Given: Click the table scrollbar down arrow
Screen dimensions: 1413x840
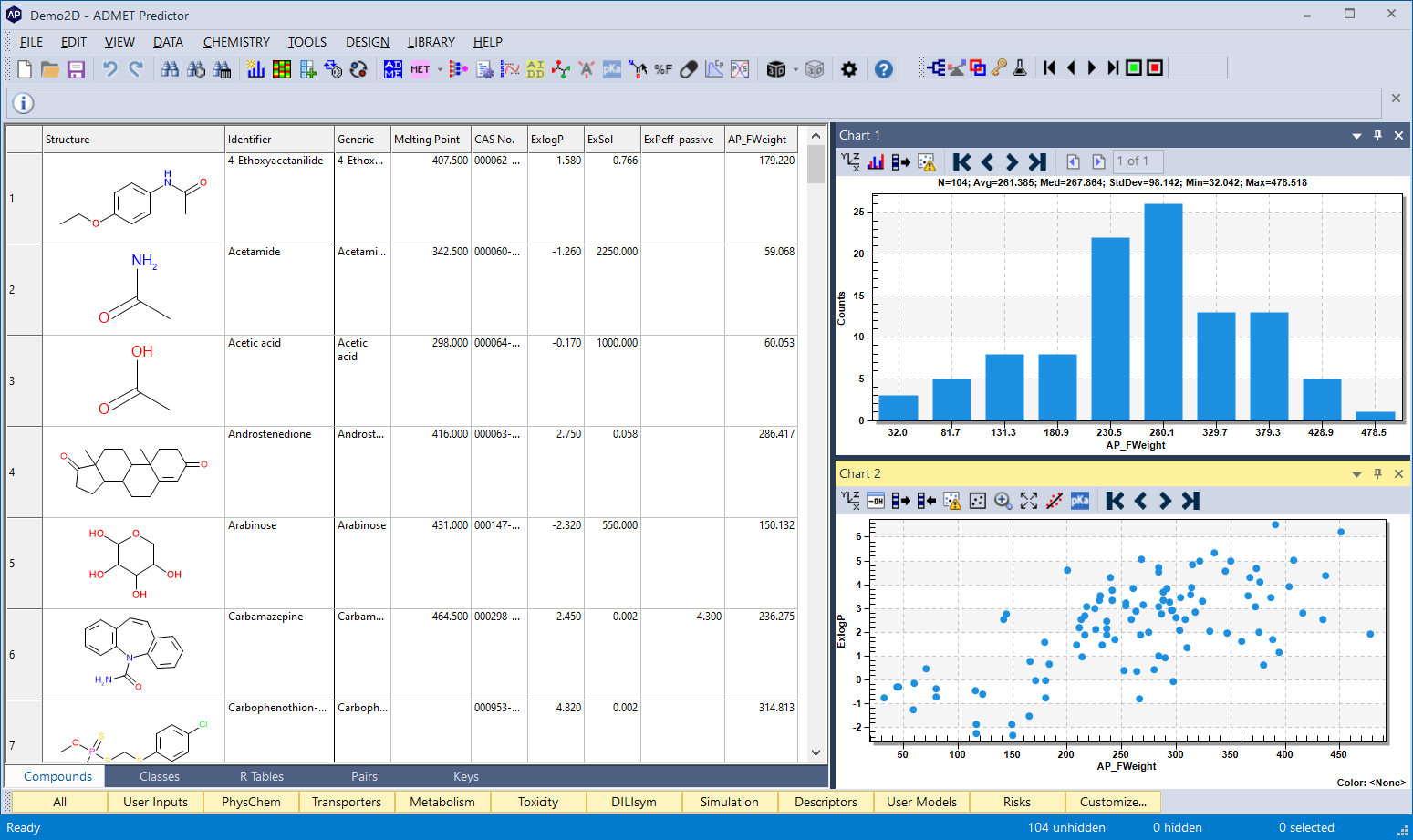Looking at the screenshot, I should (x=816, y=752).
